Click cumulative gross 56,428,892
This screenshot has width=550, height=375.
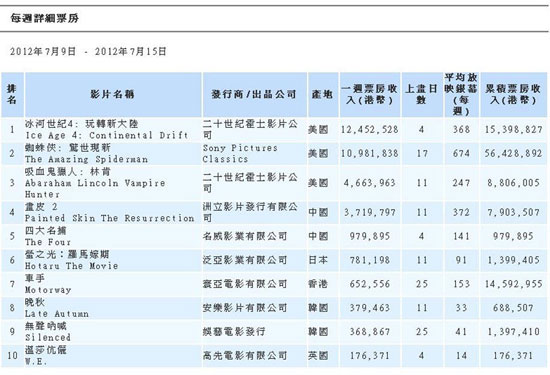tap(514, 154)
